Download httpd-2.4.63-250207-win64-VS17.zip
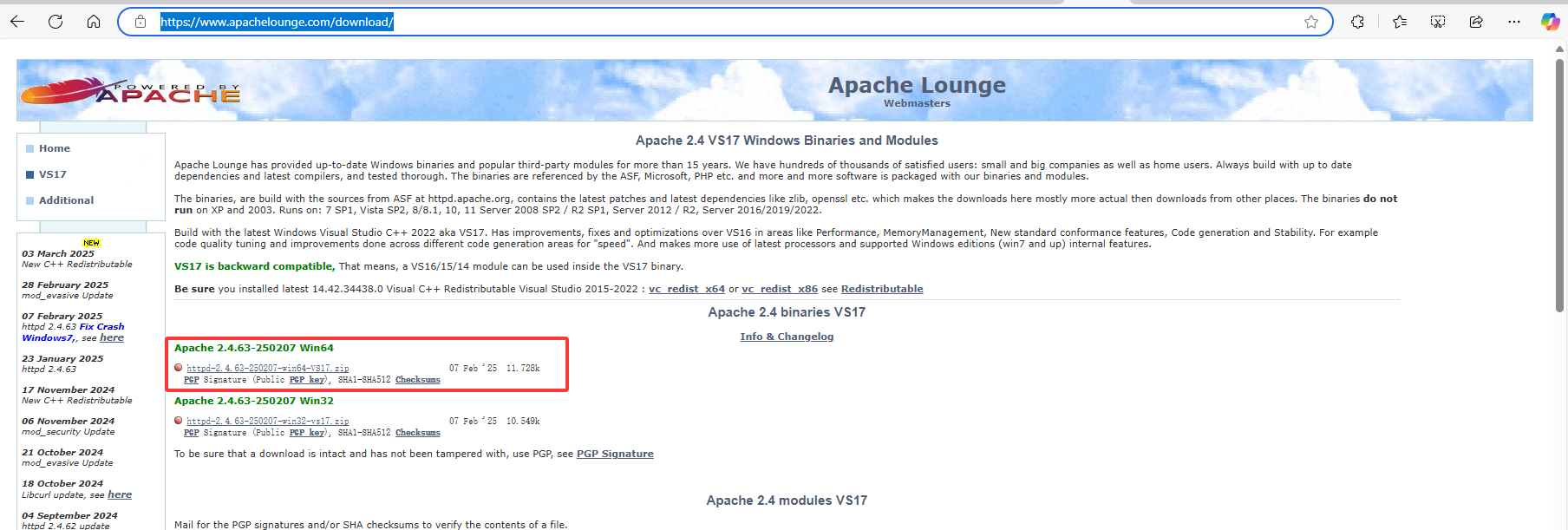Image resolution: width=1568 pixels, height=530 pixels. click(x=267, y=369)
